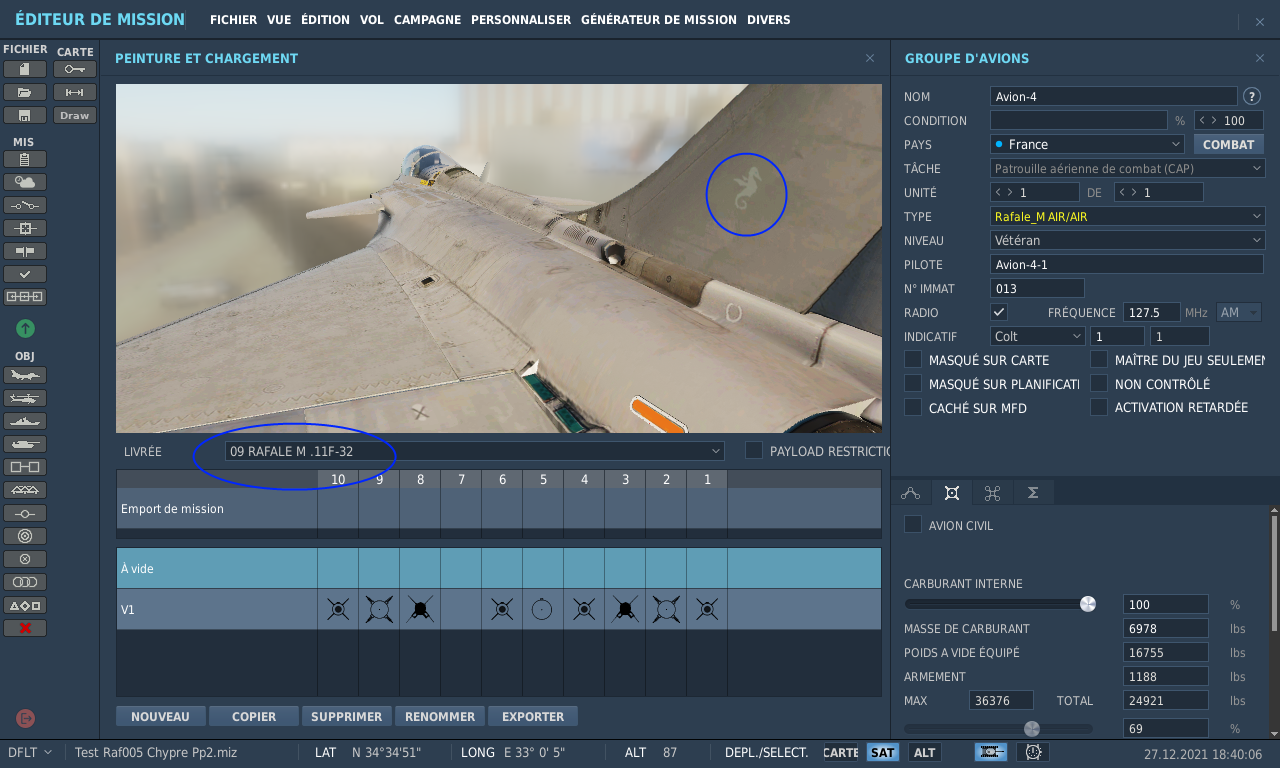Click the red X delete object icon

coord(25,628)
